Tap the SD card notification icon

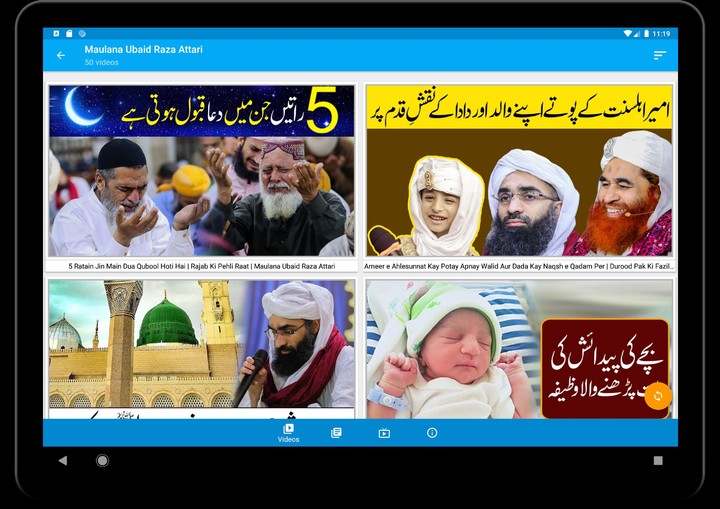(69, 34)
